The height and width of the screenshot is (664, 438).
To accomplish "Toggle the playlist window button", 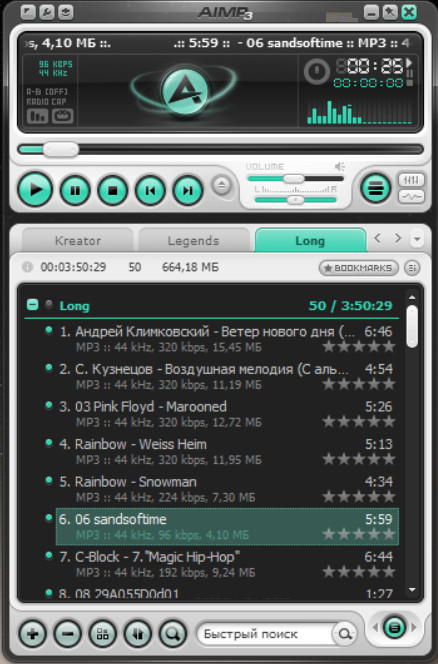I will (x=376, y=187).
